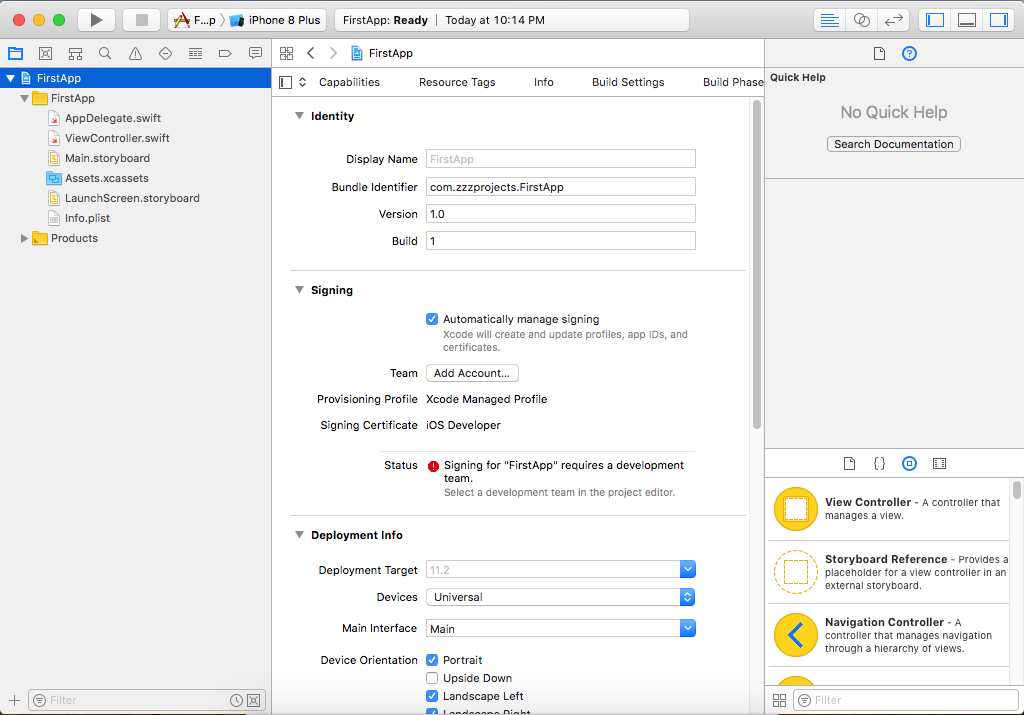Toggle the project and targets list sidebar
The height and width of the screenshot is (715, 1024).
point(285,82)
